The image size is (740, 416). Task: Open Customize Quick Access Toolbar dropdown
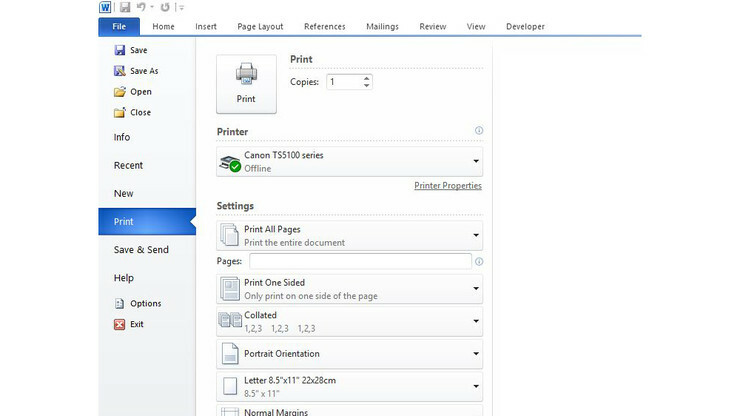[x=182, y=8]
